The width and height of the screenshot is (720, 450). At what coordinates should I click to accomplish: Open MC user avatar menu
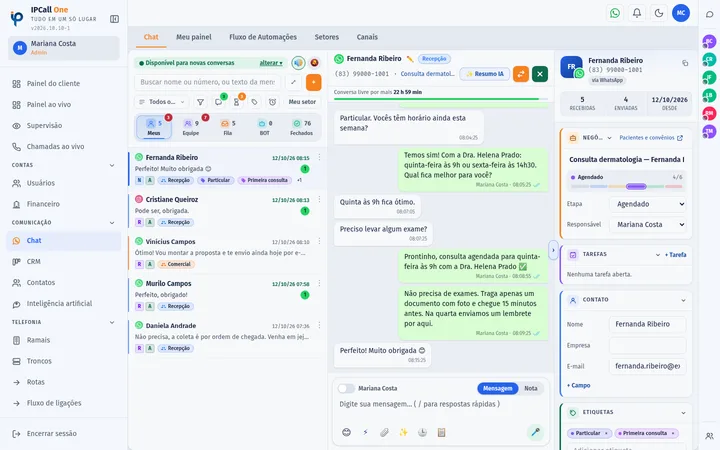[x=681, y=13]
